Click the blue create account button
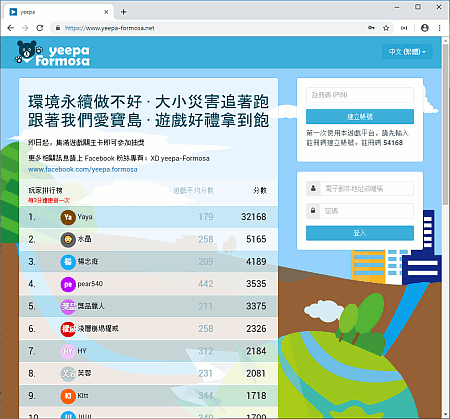 pos(360,117)
